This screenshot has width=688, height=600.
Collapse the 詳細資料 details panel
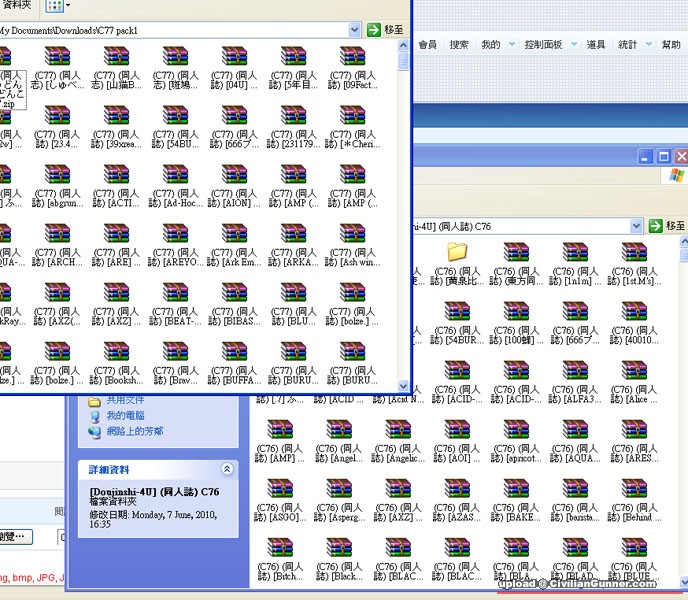tap(227, 469)
